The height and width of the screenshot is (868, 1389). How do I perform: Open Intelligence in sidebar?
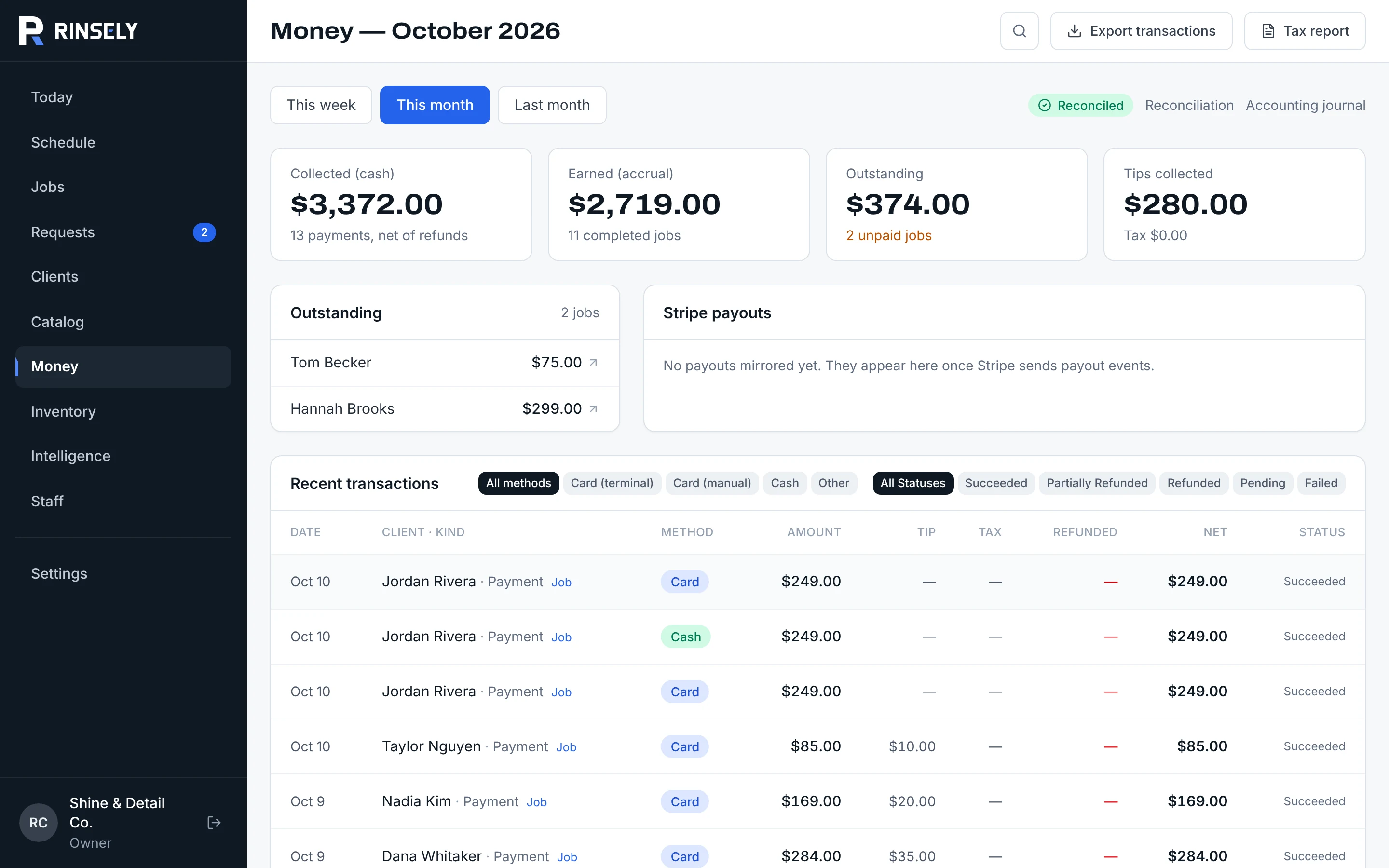pos(123,456)
